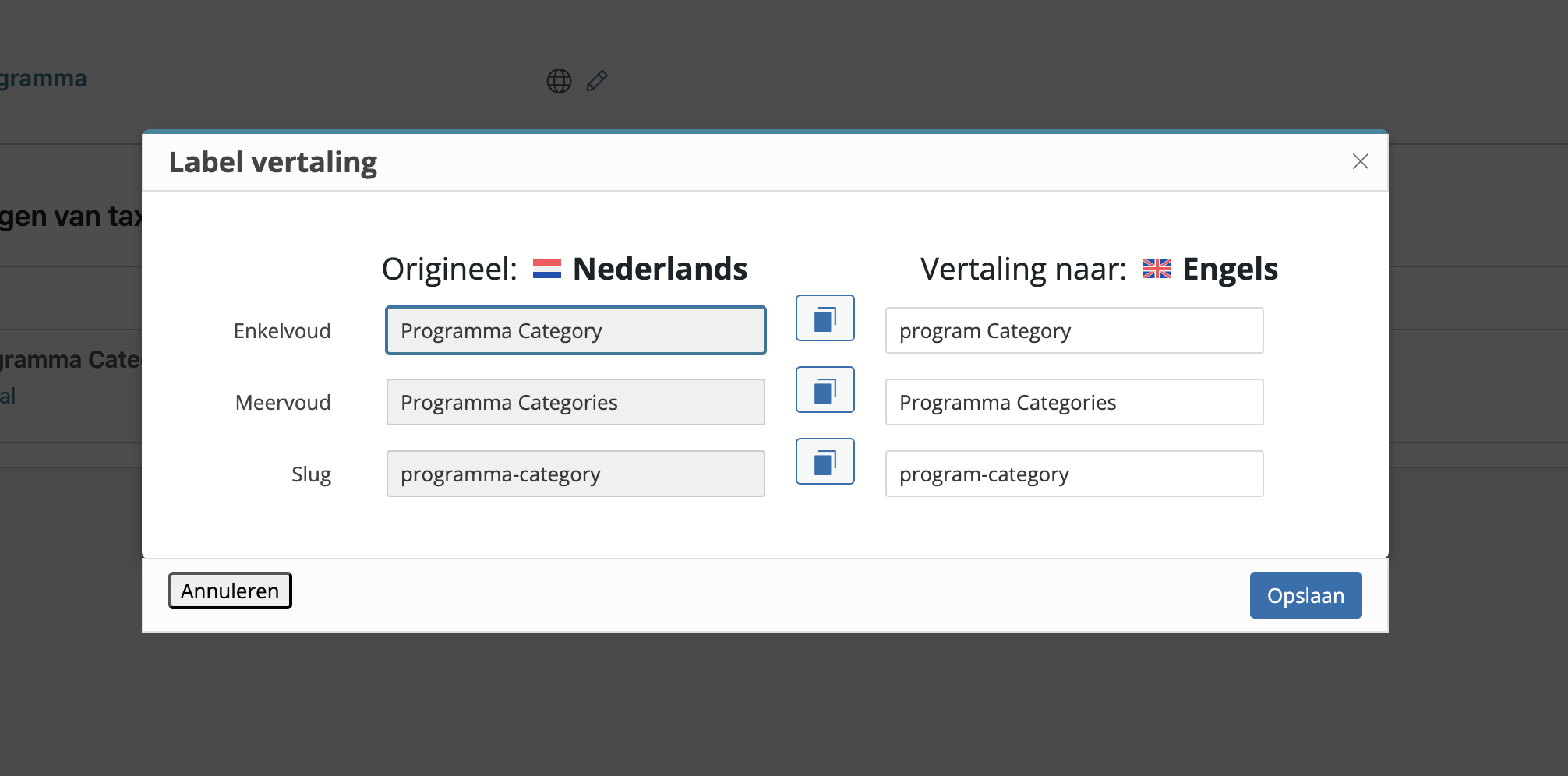This screenshot has width=1568, height=776.
Task: Click the Slug label
Action: click(311, 474)
